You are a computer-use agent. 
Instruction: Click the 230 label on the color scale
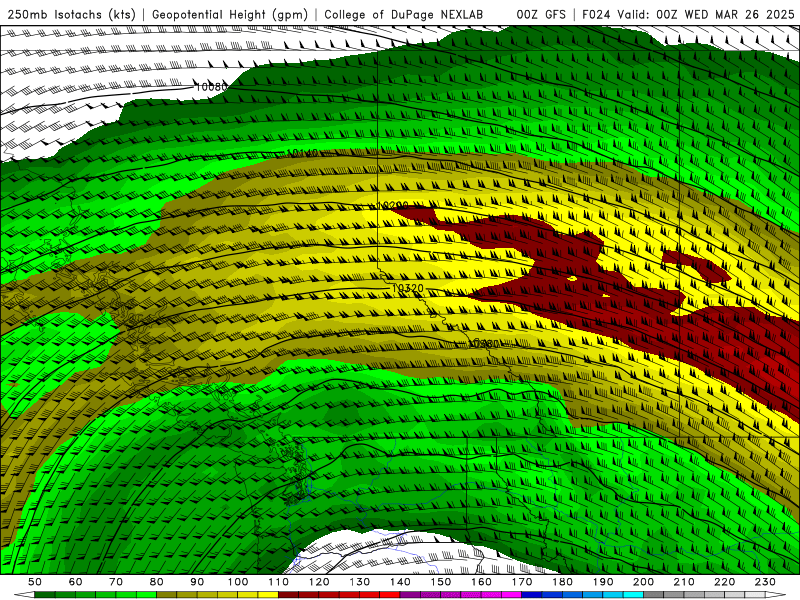click(x=765, y=582)
